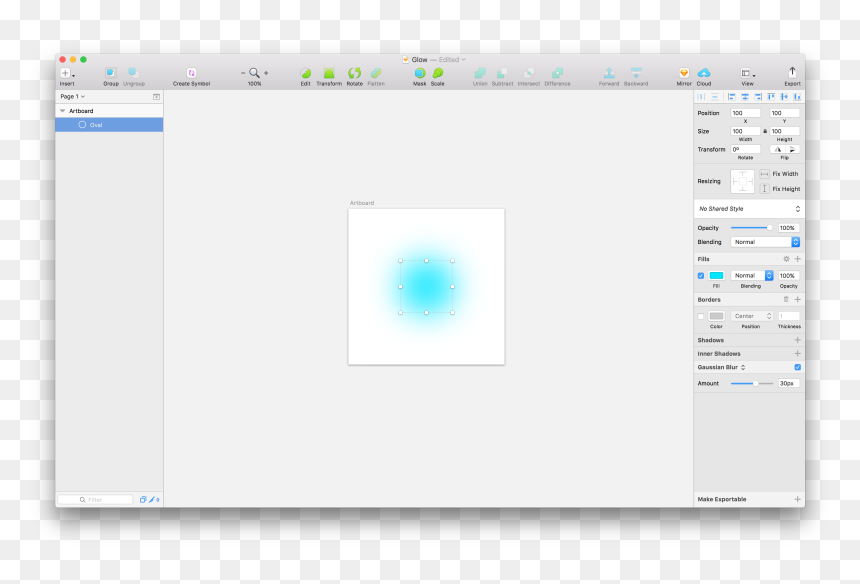The image size is (860, 584).
Task: Open Sketch Cloud sharing
Action: pos(704,73)
